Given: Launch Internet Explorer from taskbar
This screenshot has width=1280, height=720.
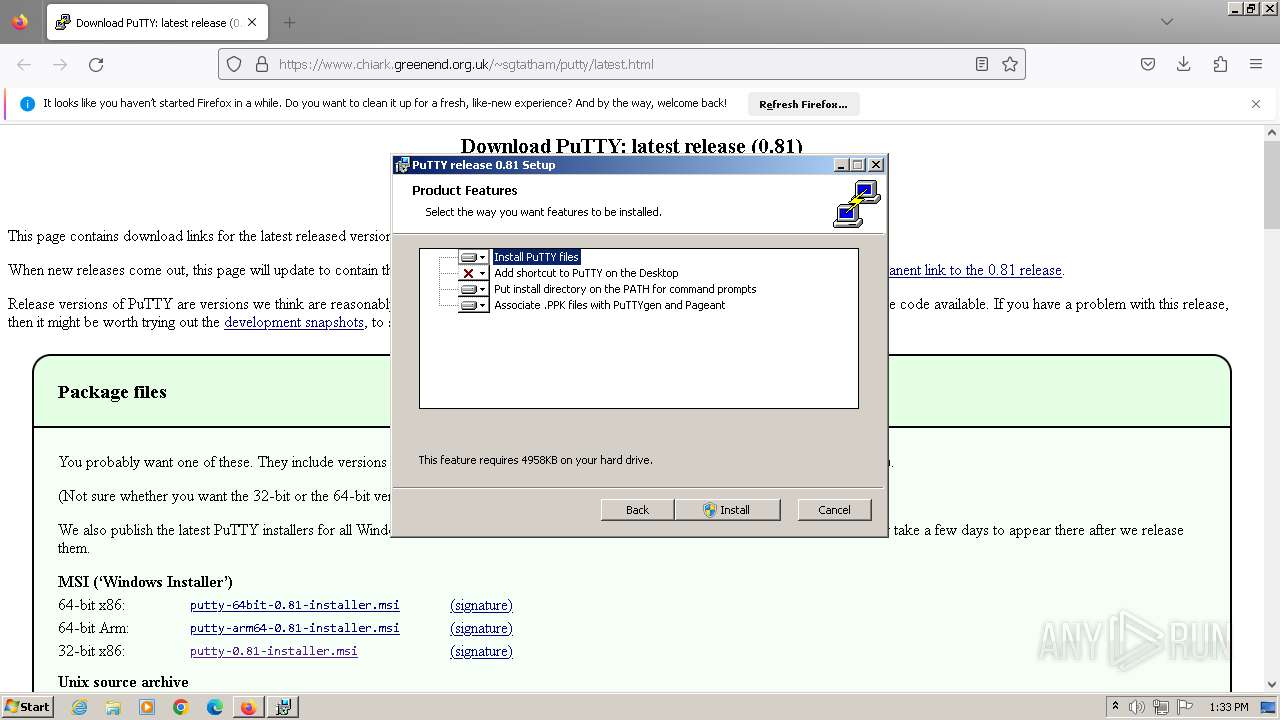Looking at the screenshot, I should [x=80, y=707].
